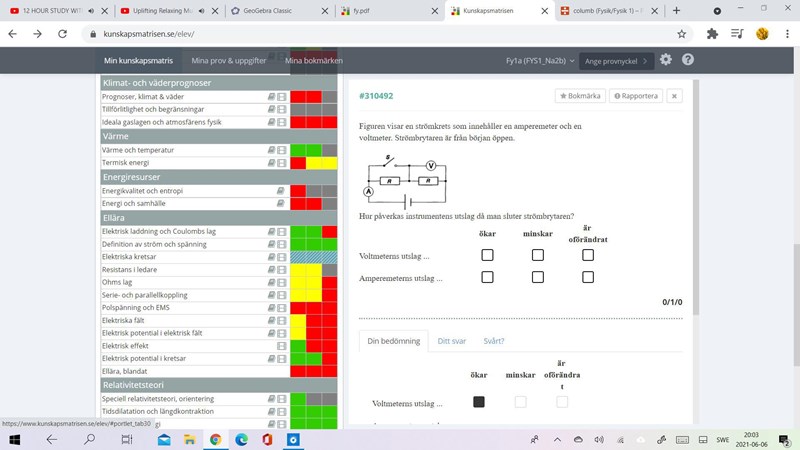Switch to the Ditt svar tab
The height and width of the screenshot is (450, 800).
(x=452, y=341)
